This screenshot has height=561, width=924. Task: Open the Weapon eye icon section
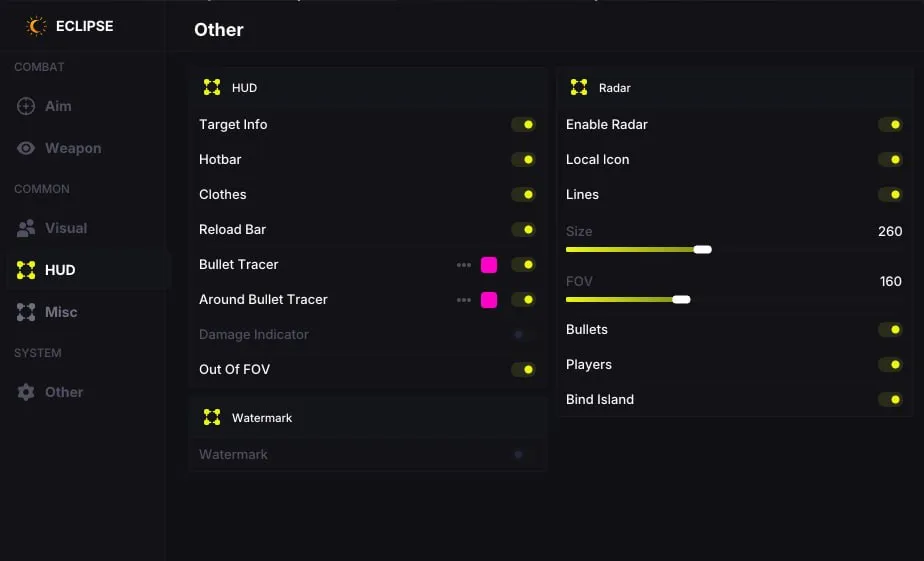[x=26, y=148]
